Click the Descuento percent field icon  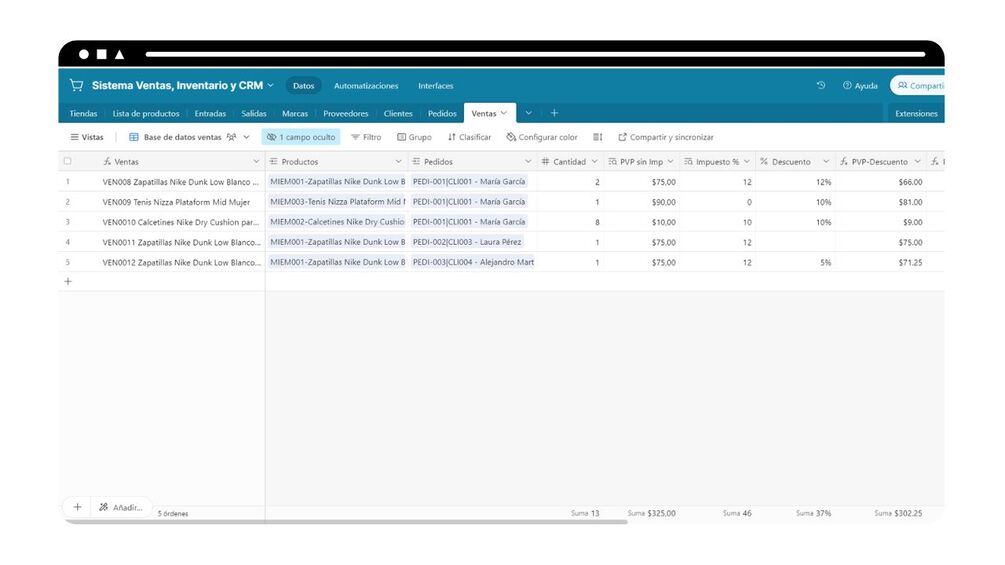(x=764, y=161)
